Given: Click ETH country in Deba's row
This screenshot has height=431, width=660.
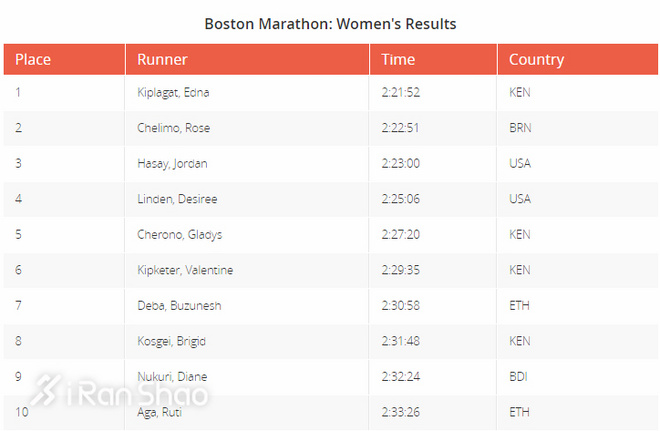Looking at the screenshot, I should coord(519,306).
